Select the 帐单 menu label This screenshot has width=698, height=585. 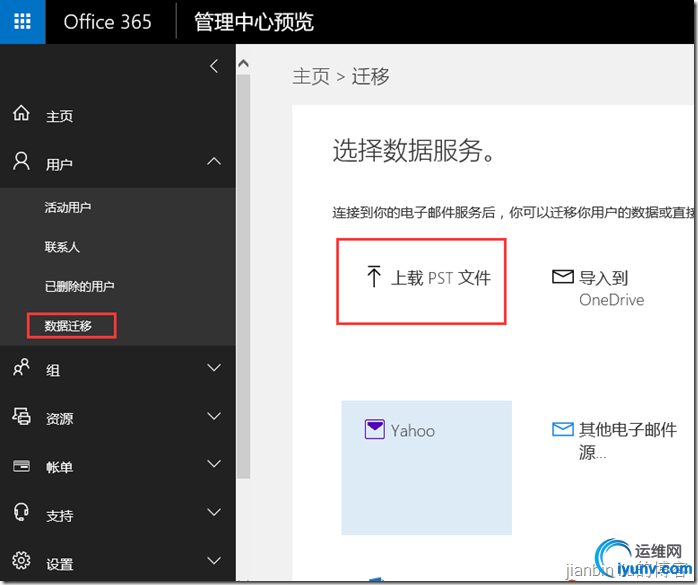tap(59, 467)
